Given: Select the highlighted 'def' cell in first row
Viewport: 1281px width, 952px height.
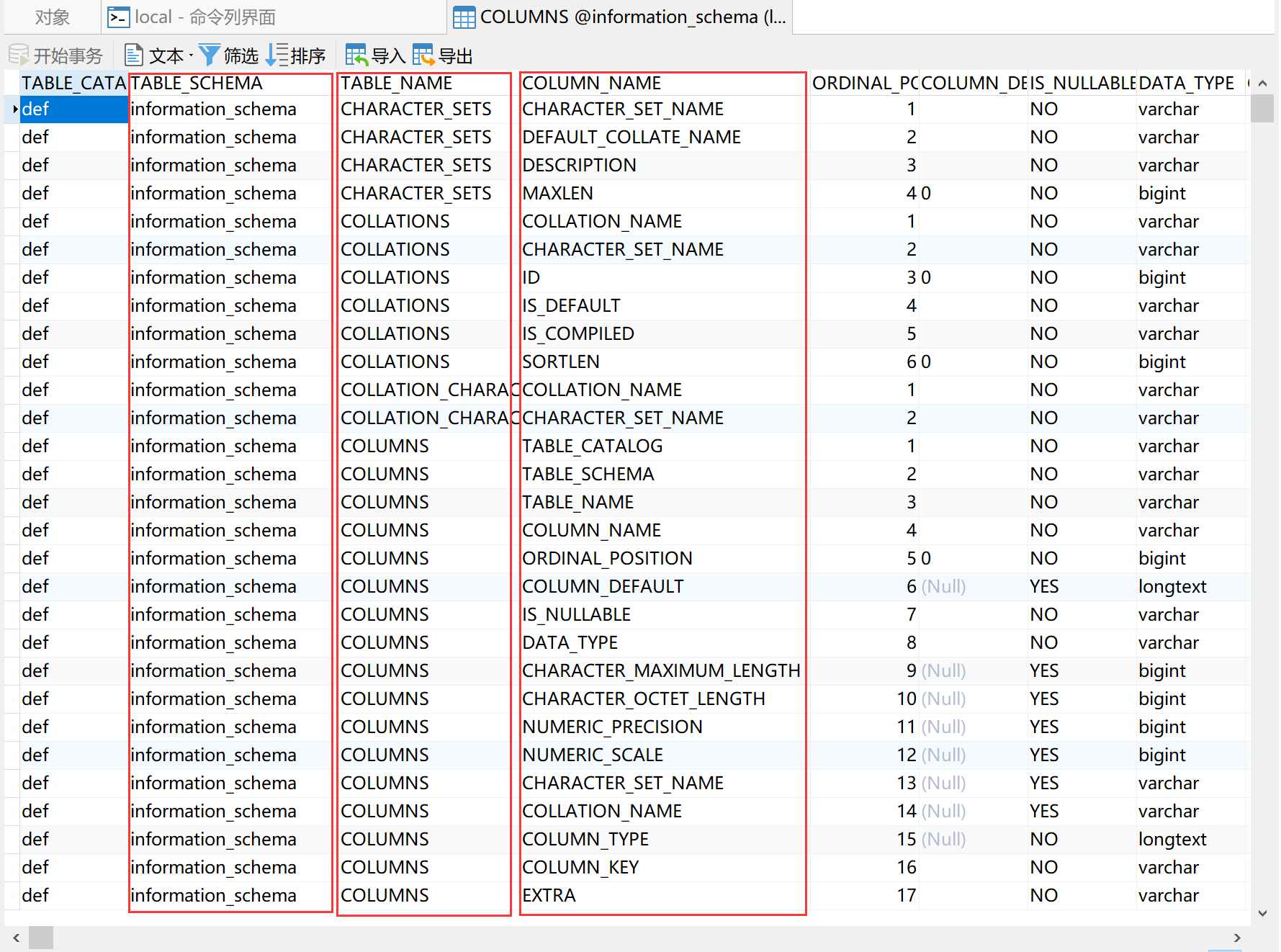Looking at the screenshot, I should (73, 109).
